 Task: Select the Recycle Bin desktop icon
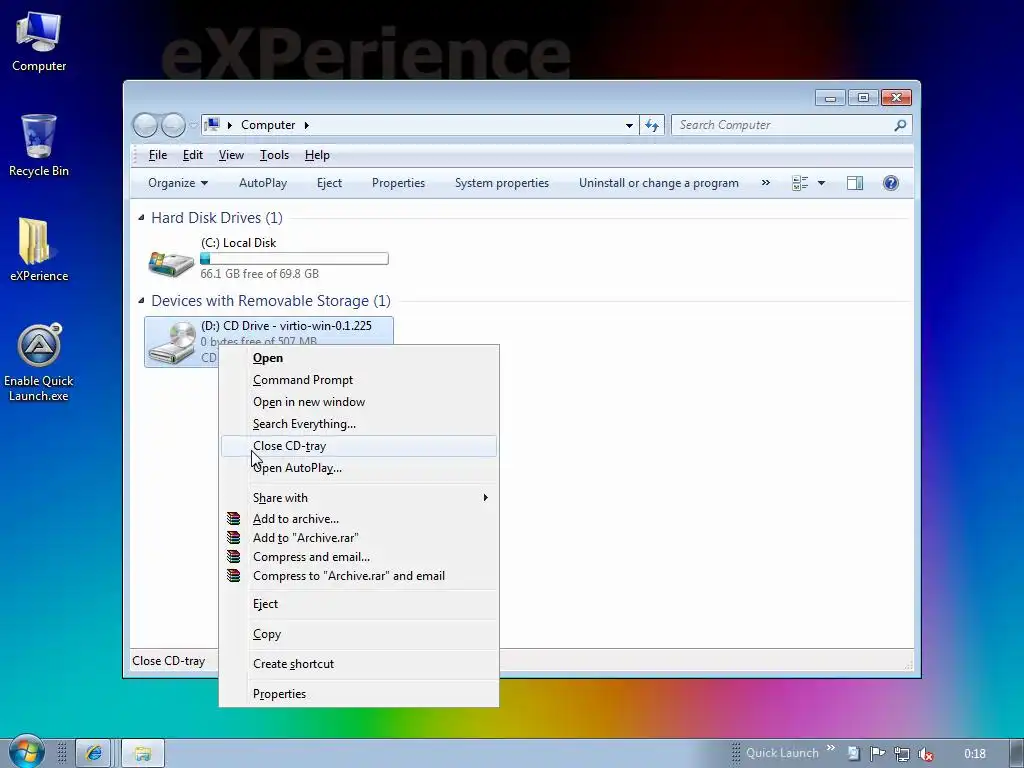(39, 145)
